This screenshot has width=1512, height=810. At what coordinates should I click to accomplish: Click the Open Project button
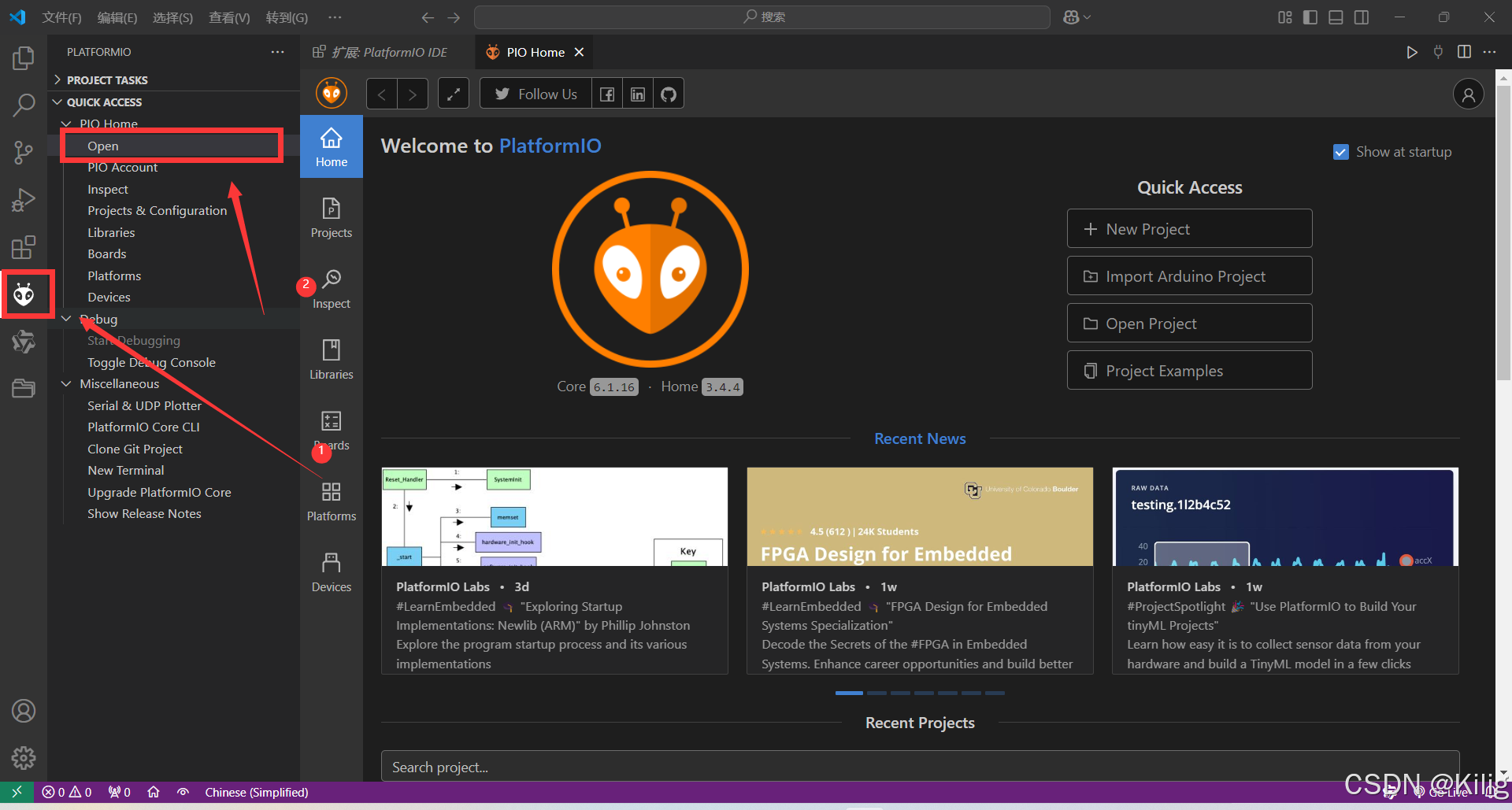point(1189,324)
